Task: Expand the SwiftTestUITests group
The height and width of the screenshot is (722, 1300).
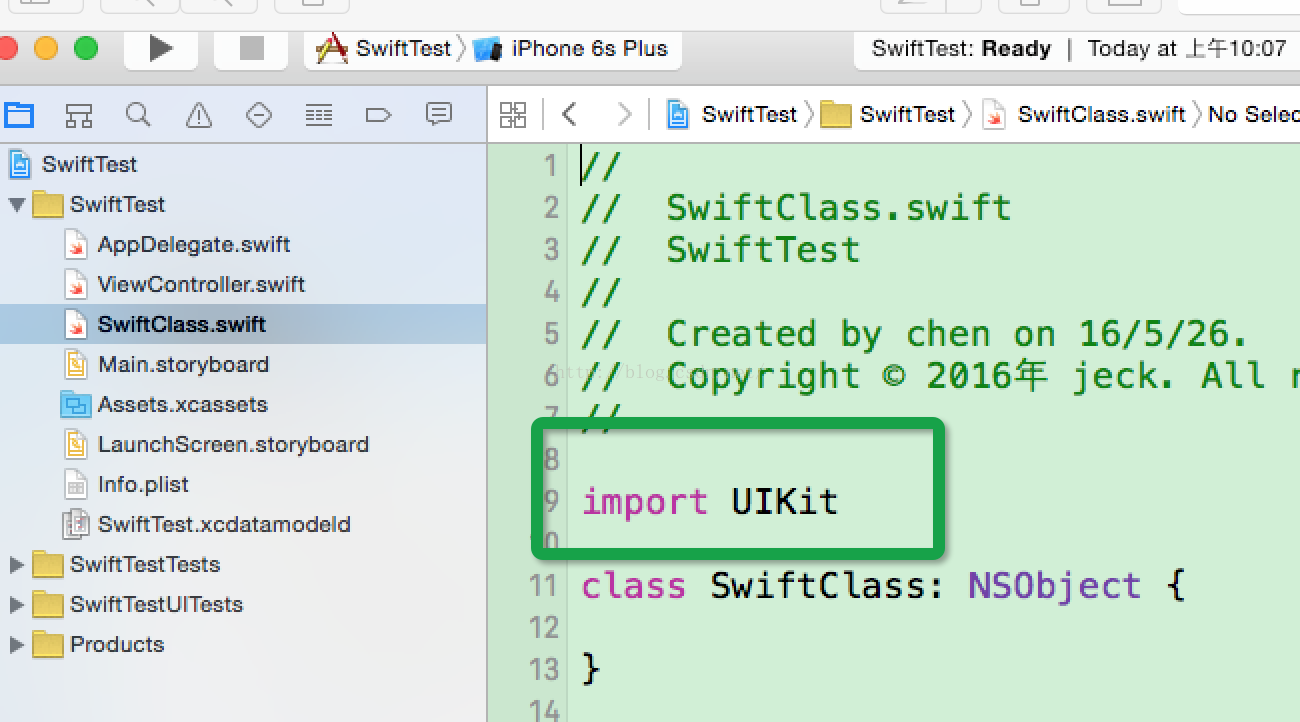Action: tap(16, 605)
